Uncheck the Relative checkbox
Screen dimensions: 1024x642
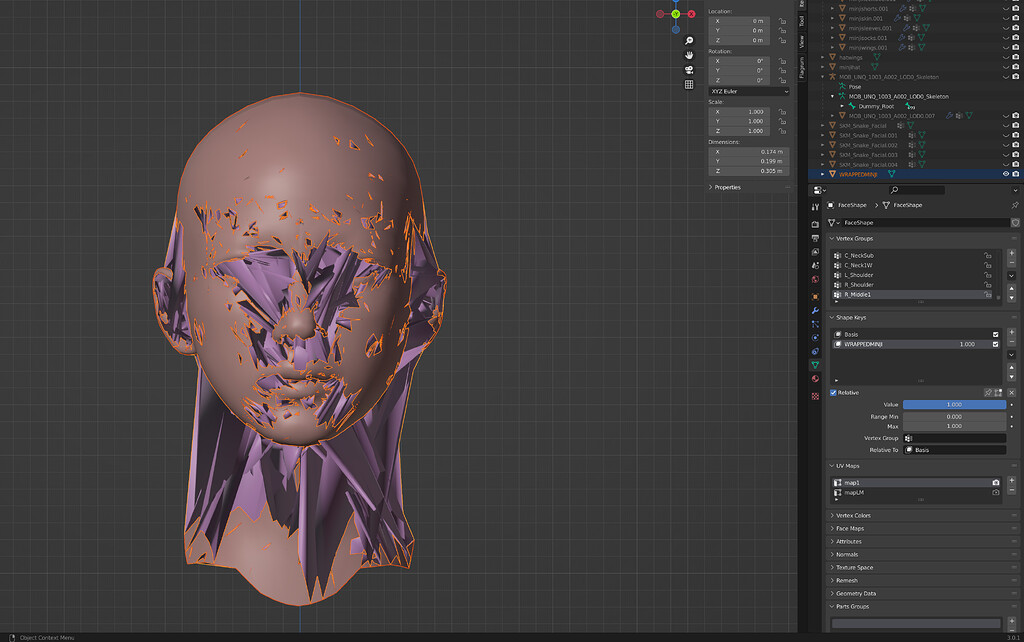pyautogui.click(x=833, y=393)
